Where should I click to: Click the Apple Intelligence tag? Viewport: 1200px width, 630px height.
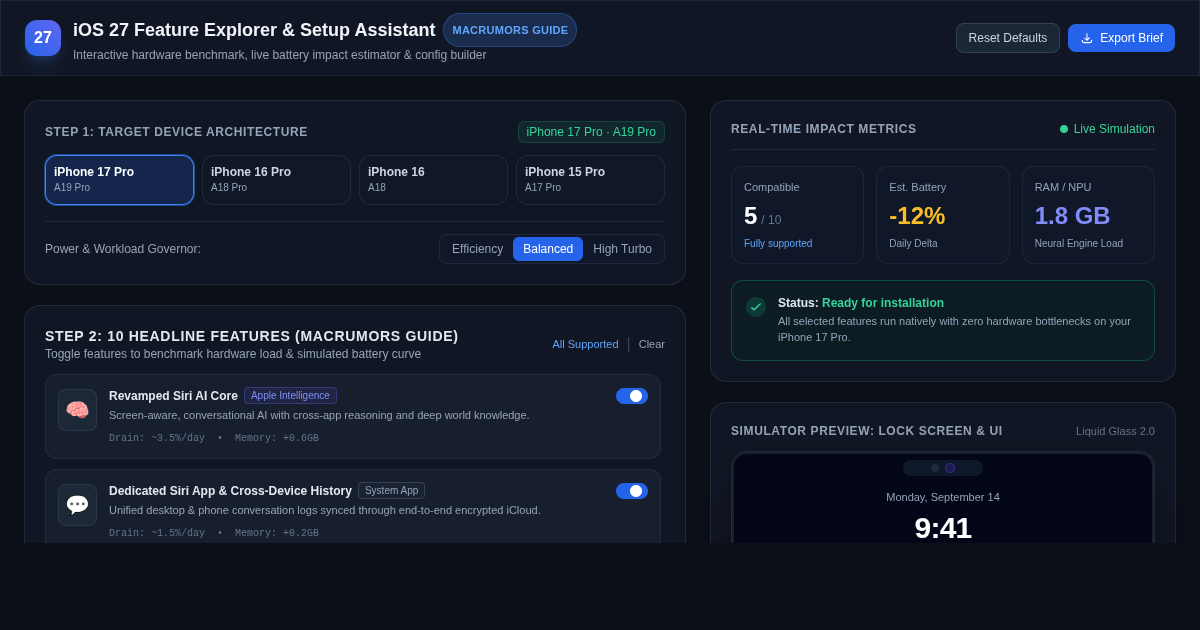click(x=290, y=396)
